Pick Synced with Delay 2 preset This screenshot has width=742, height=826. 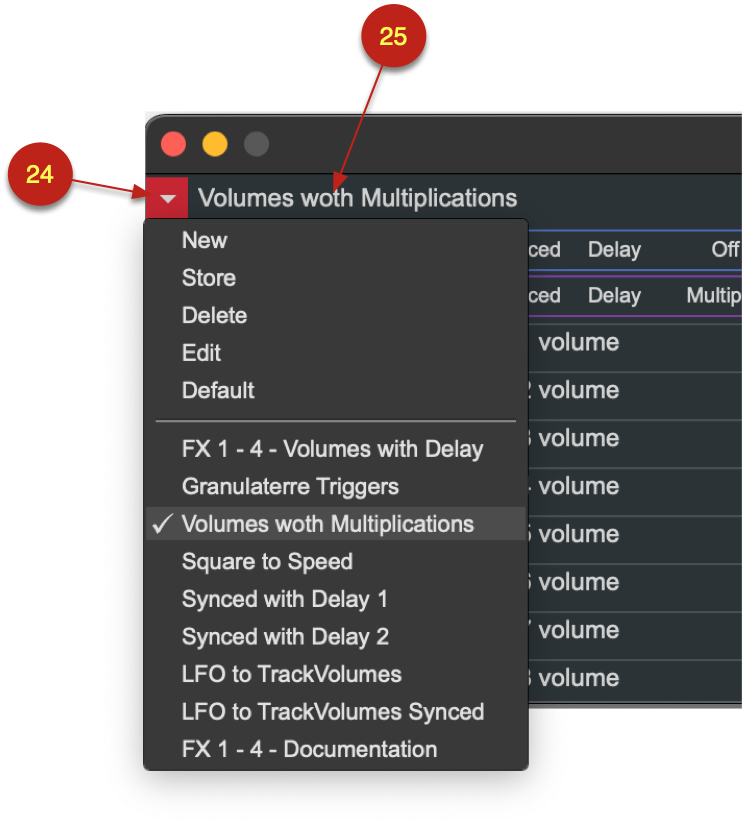(285, 636)
